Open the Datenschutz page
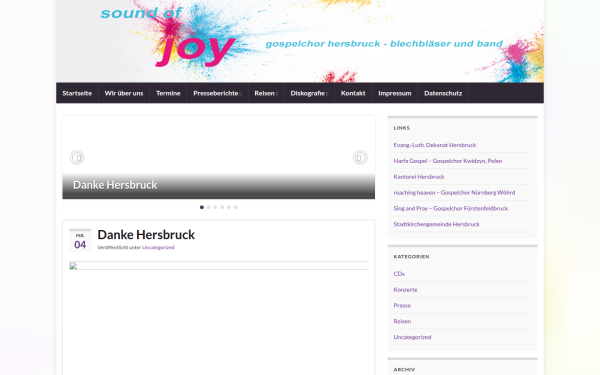Image resolution: width=600 pixels, height=375 pixels. [x=443, y=93]
